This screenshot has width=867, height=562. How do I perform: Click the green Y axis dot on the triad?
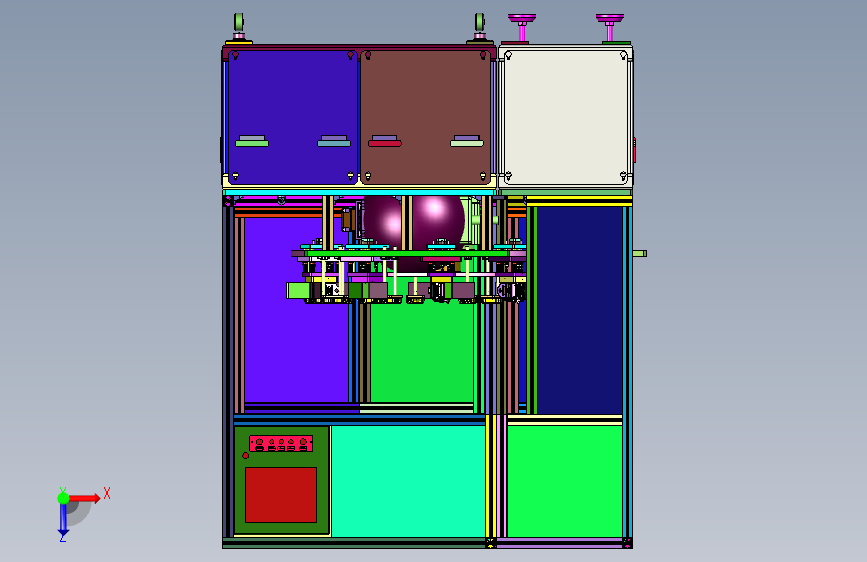tap(64, 498)
